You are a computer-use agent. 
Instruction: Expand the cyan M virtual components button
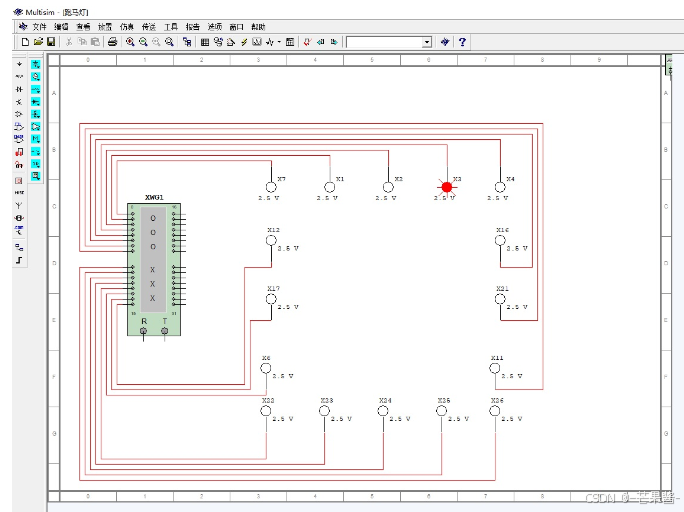(36, 139)
